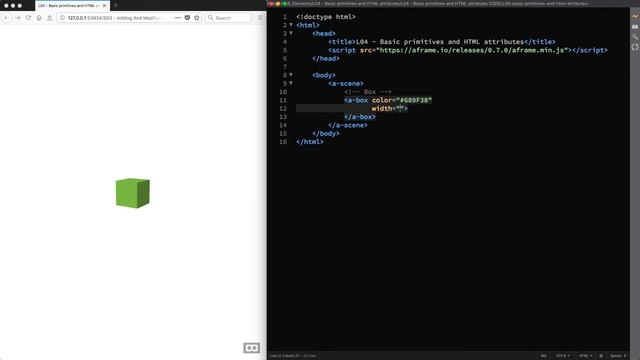
Task: Open the Spaces indentation setting in status bar
Action: (x=618, y=356)
